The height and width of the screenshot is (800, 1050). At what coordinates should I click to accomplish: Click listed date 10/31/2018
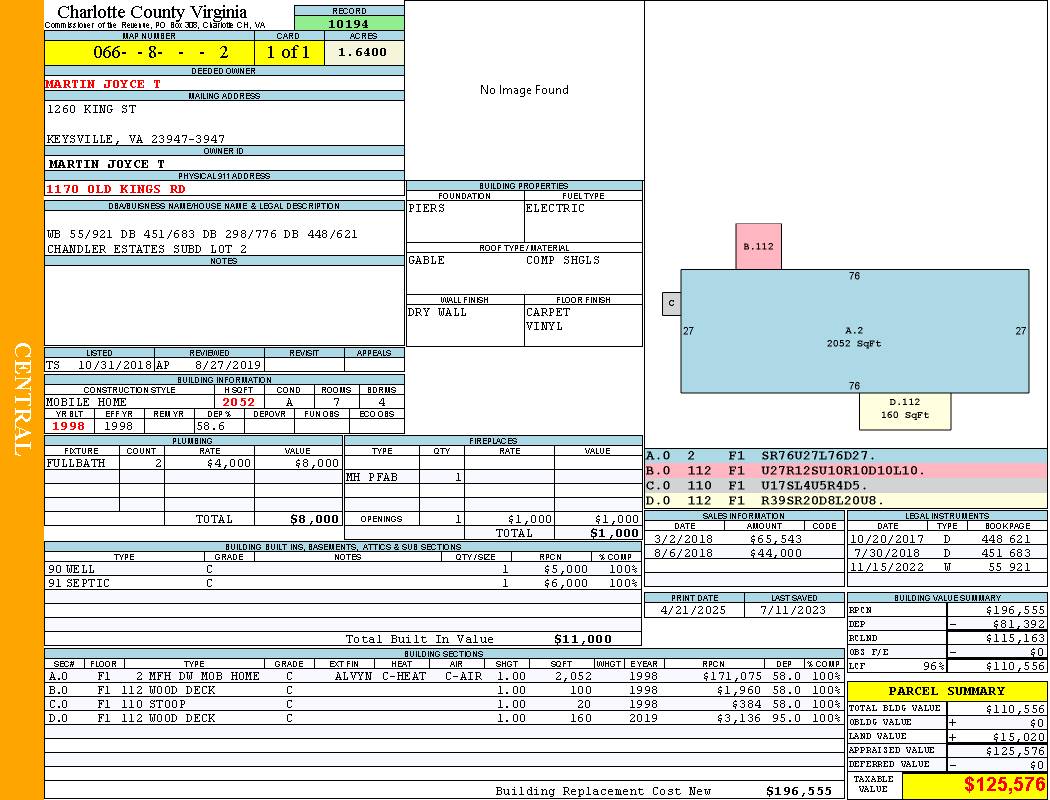(x=115, y=366)
